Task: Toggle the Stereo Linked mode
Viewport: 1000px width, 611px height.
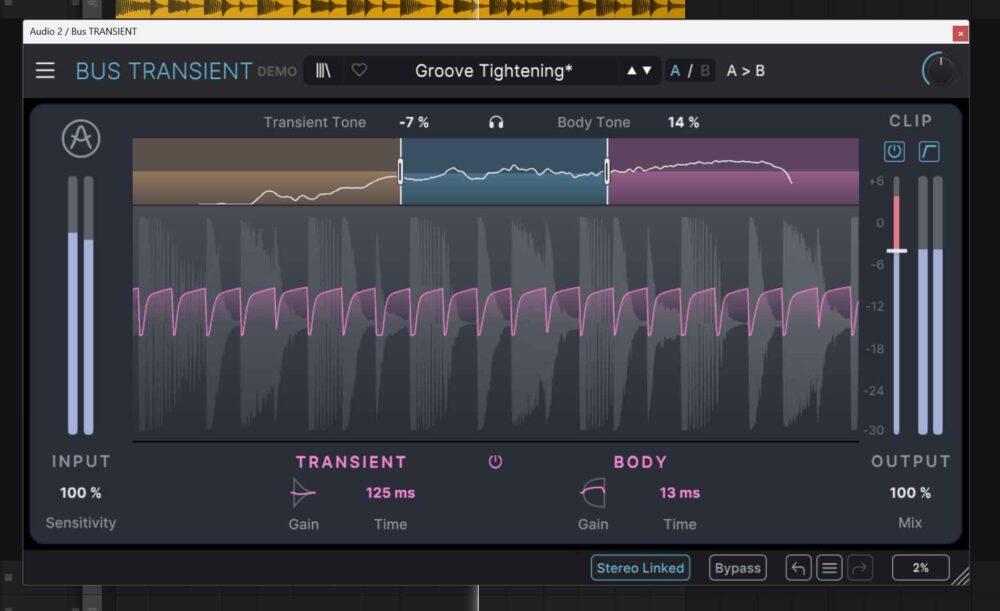Action: tap(640, 568)
